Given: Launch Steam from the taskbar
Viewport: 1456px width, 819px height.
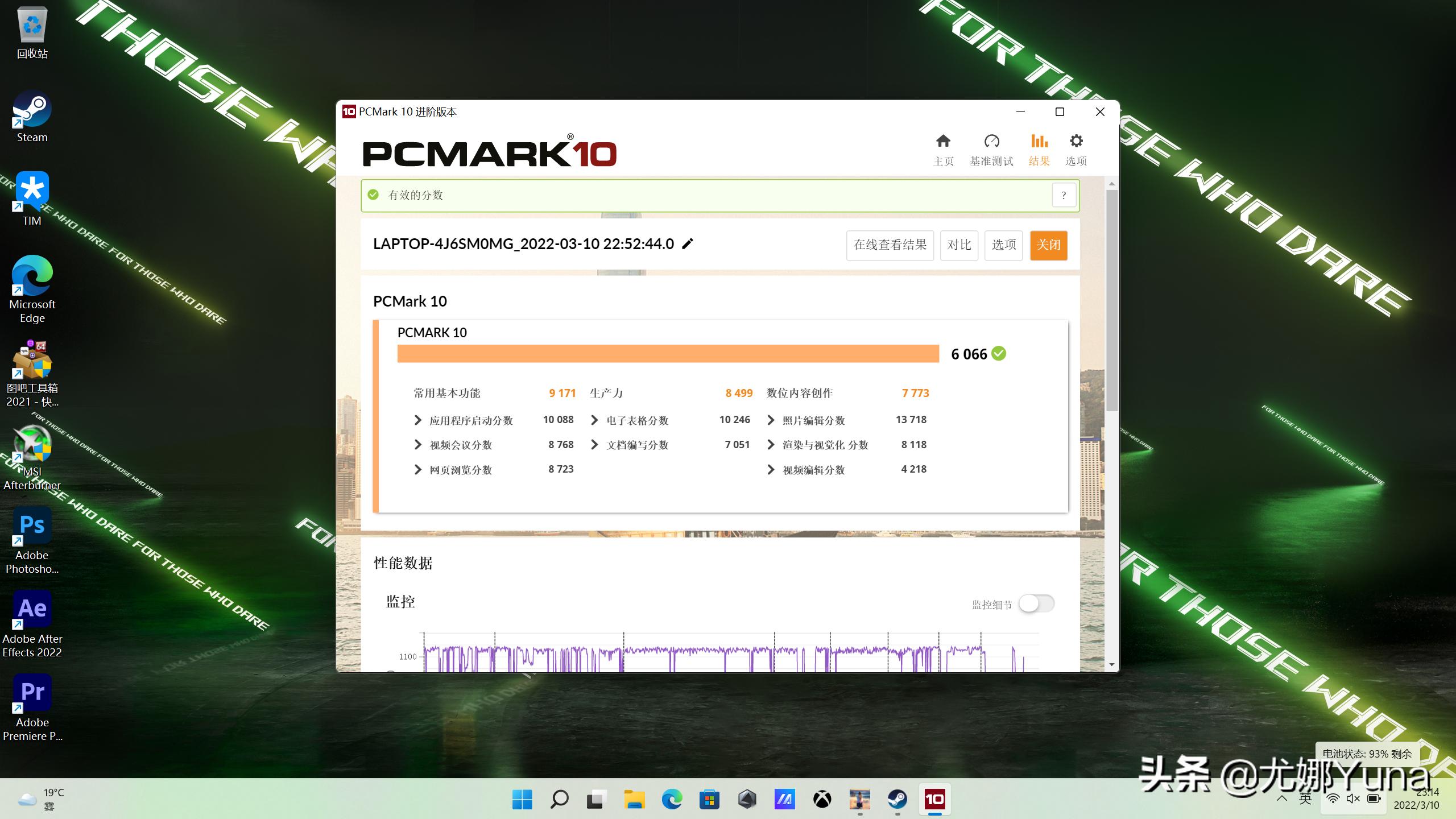Looking at the screenshot, I should (897, 800).
